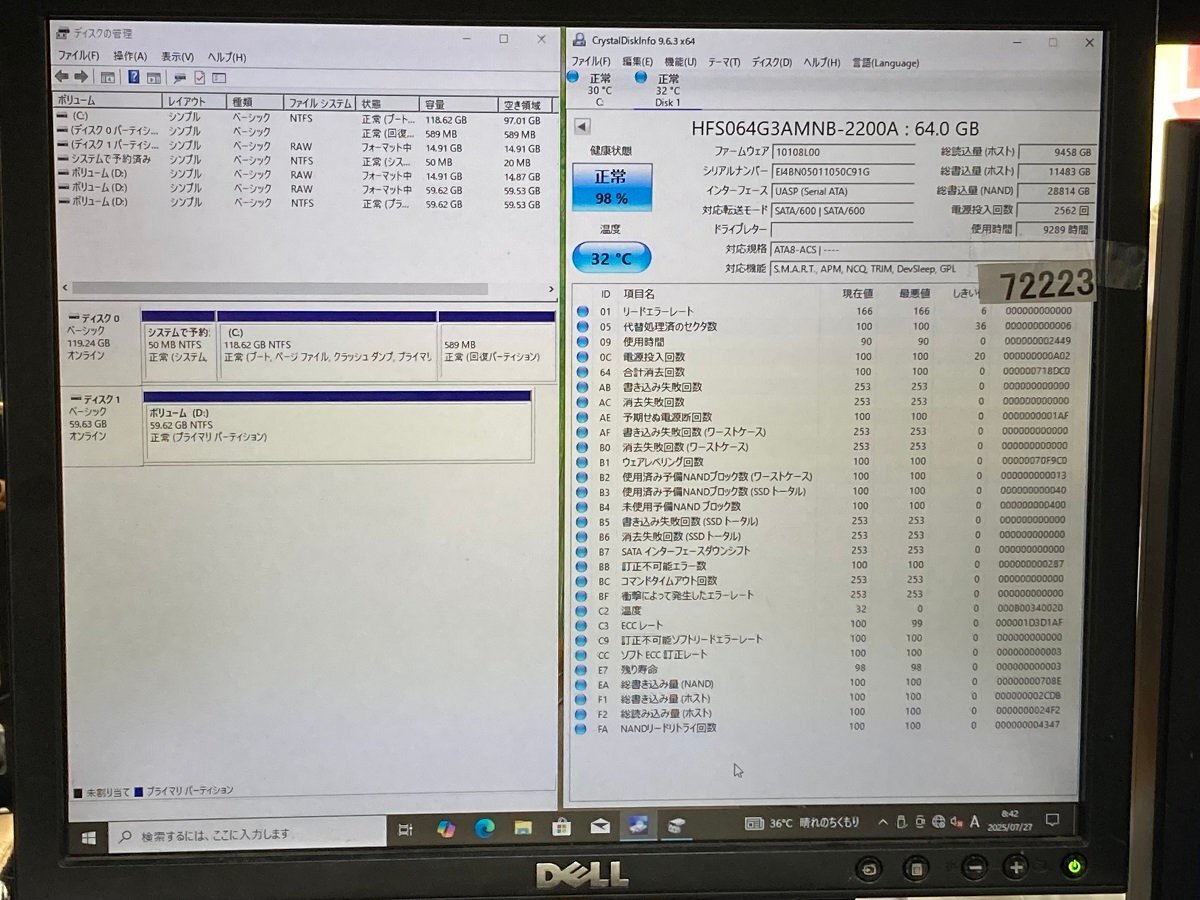1200x900 pixels.
Task: Click the 総読込量 (ホスト) value 9458 GB
Action: tap(1056, 153)
